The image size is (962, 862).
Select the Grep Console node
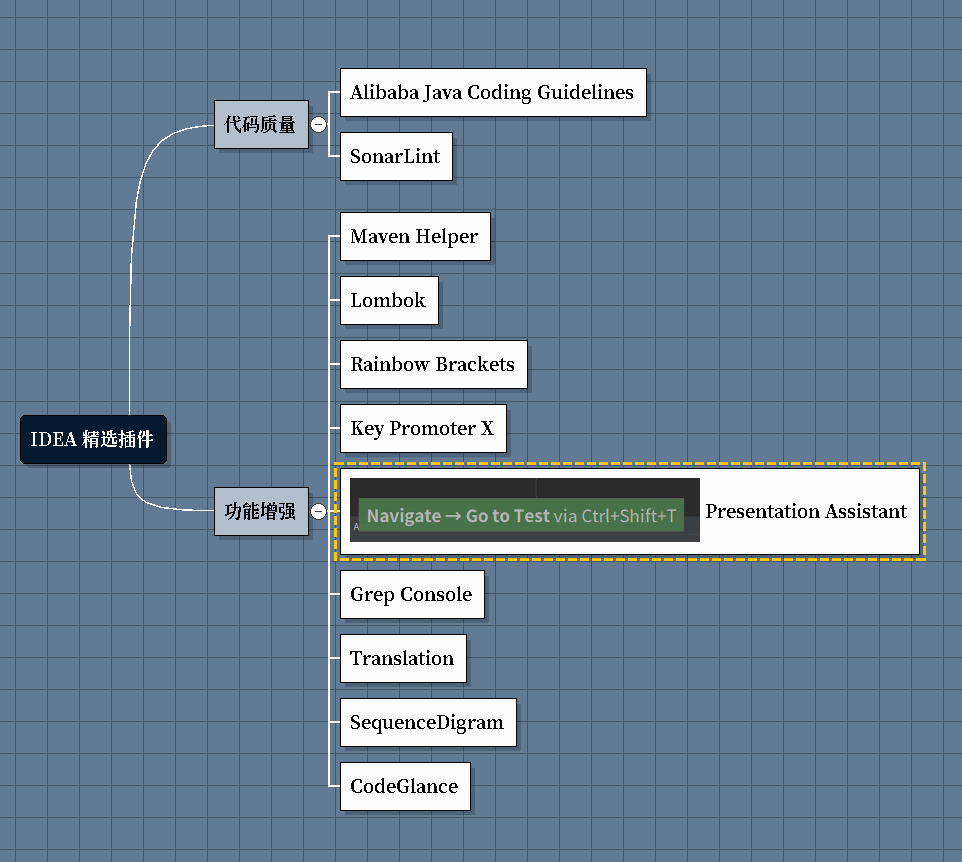click(x=412, y=595)
